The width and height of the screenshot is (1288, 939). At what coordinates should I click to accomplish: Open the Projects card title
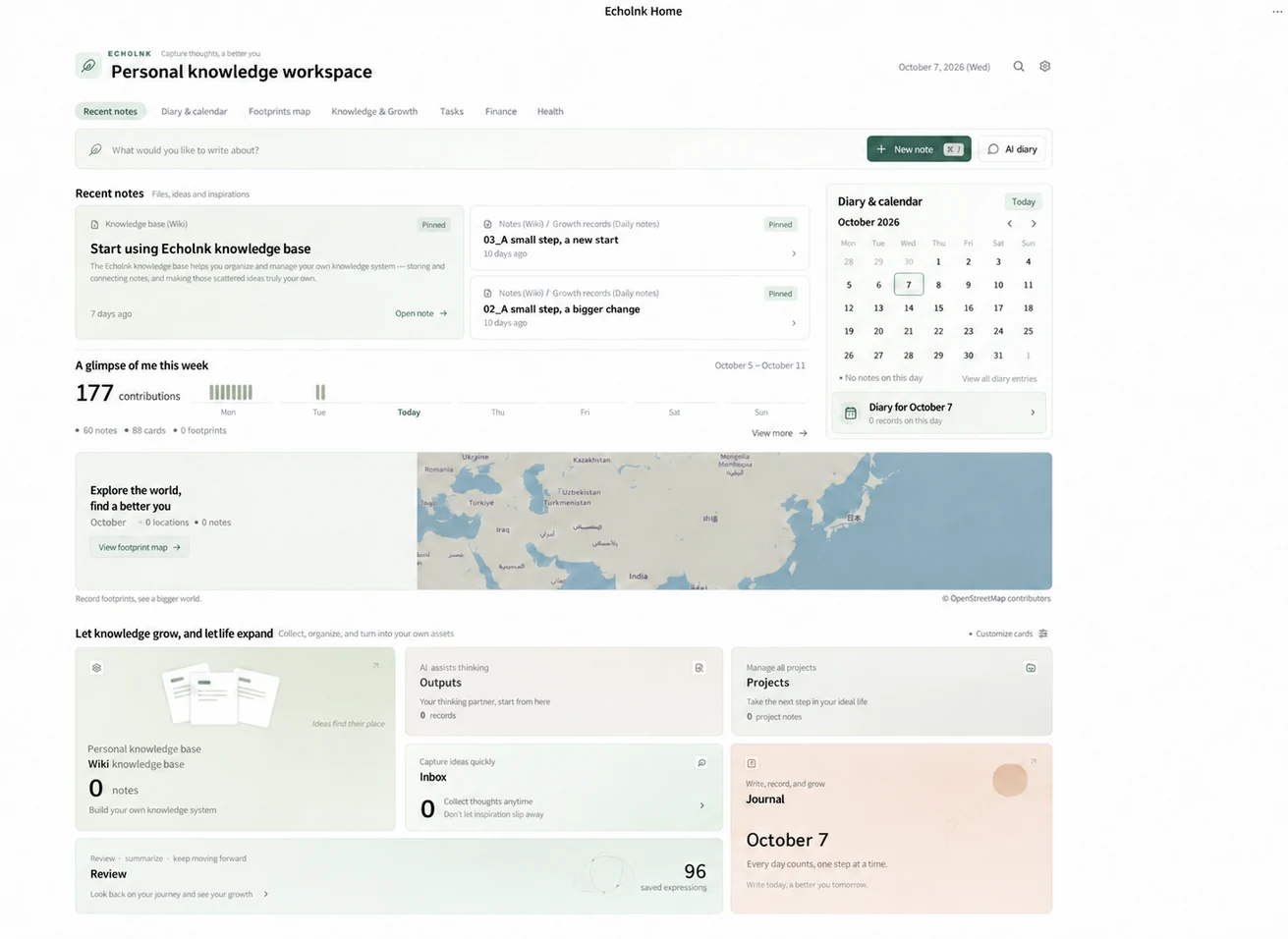(767, 683)
